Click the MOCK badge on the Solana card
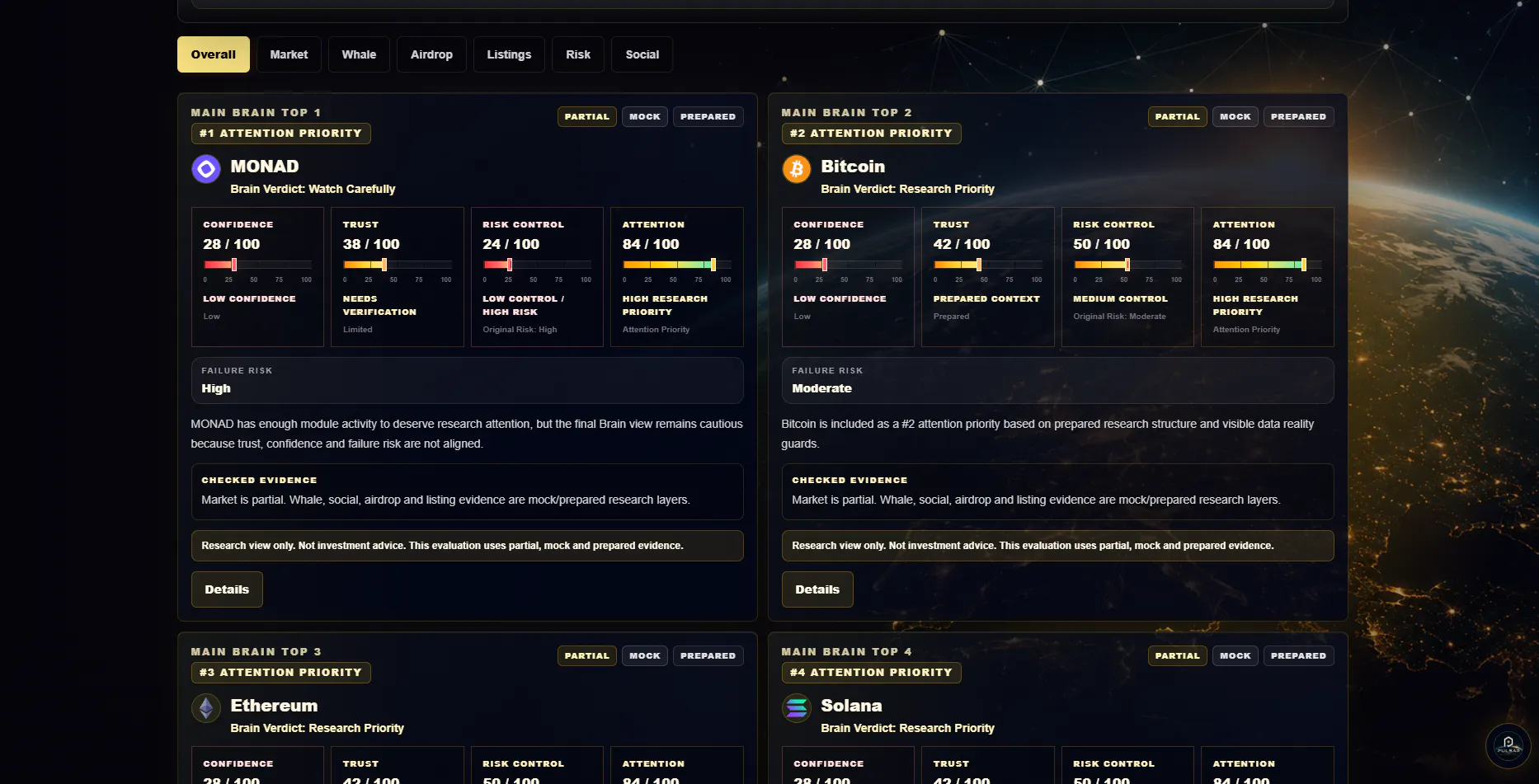The width and height of the screenshot is (1539, 784). click(1235, 656)
